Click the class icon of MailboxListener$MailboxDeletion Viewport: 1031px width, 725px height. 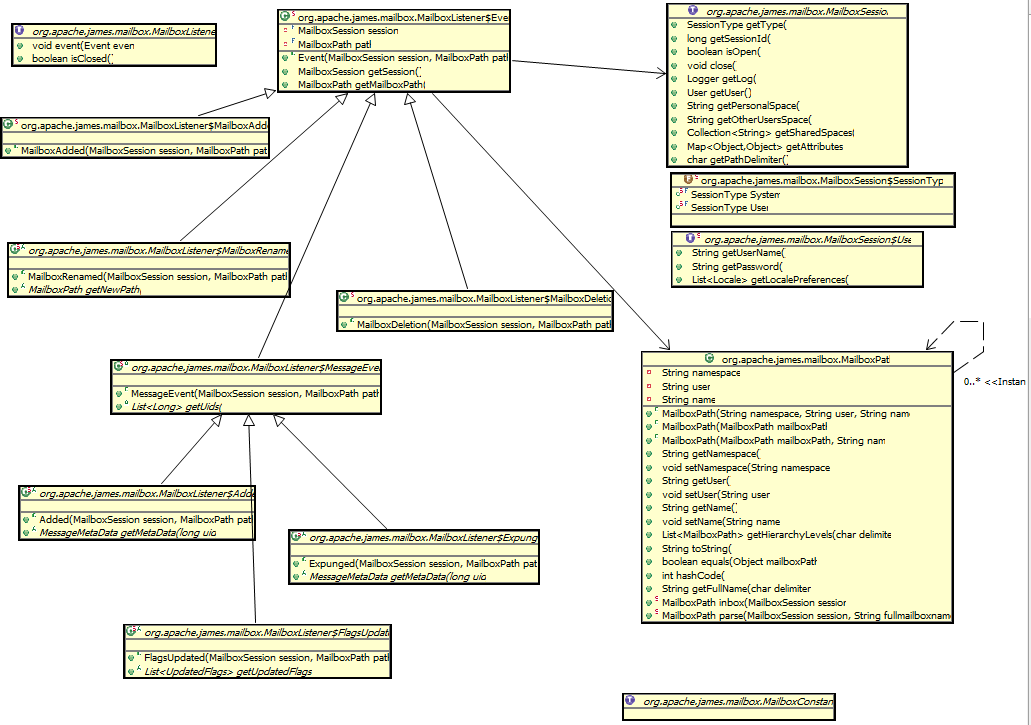(x=344, y=298)
